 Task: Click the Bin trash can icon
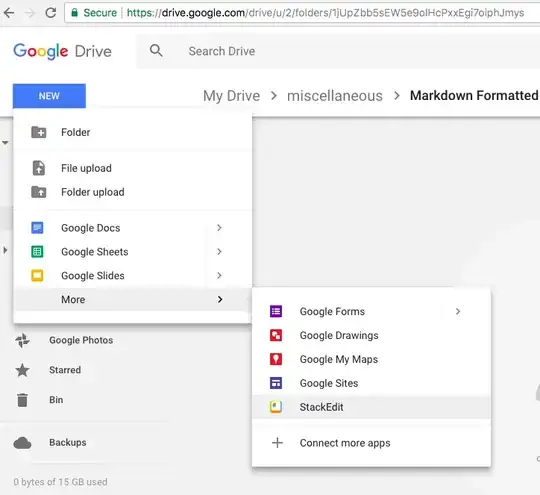[22, 400]
